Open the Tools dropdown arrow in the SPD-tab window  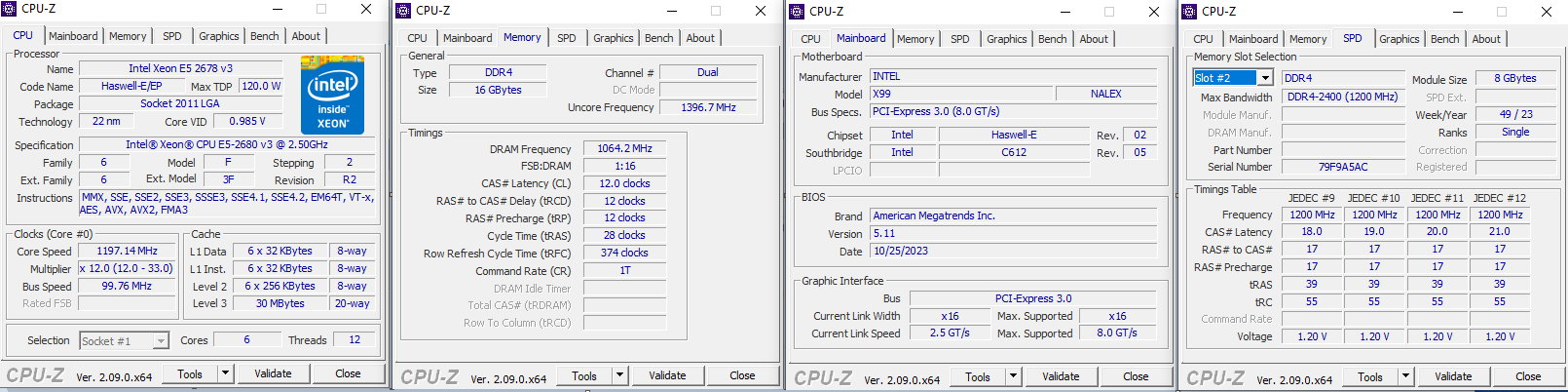click(x=1405, y=376)
